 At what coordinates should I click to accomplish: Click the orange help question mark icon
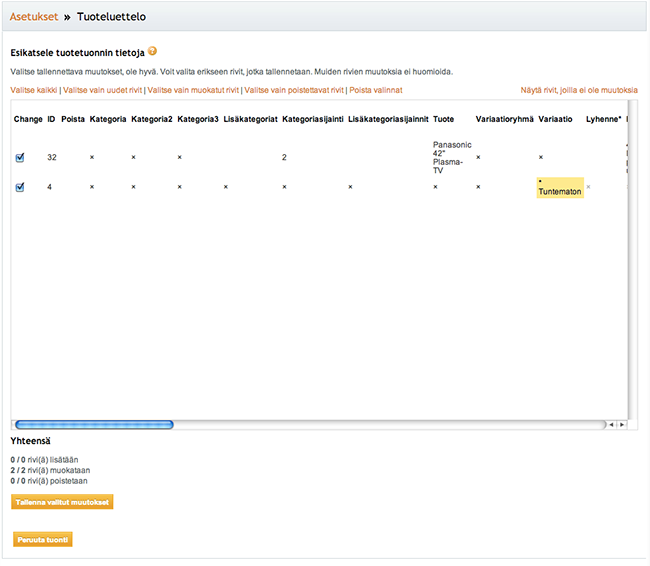(153, 51)
